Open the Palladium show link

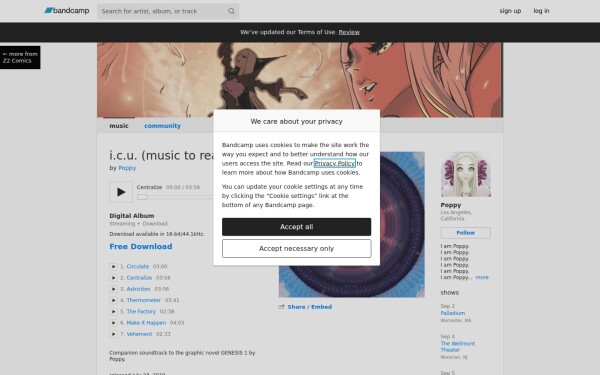click(453, 313)
